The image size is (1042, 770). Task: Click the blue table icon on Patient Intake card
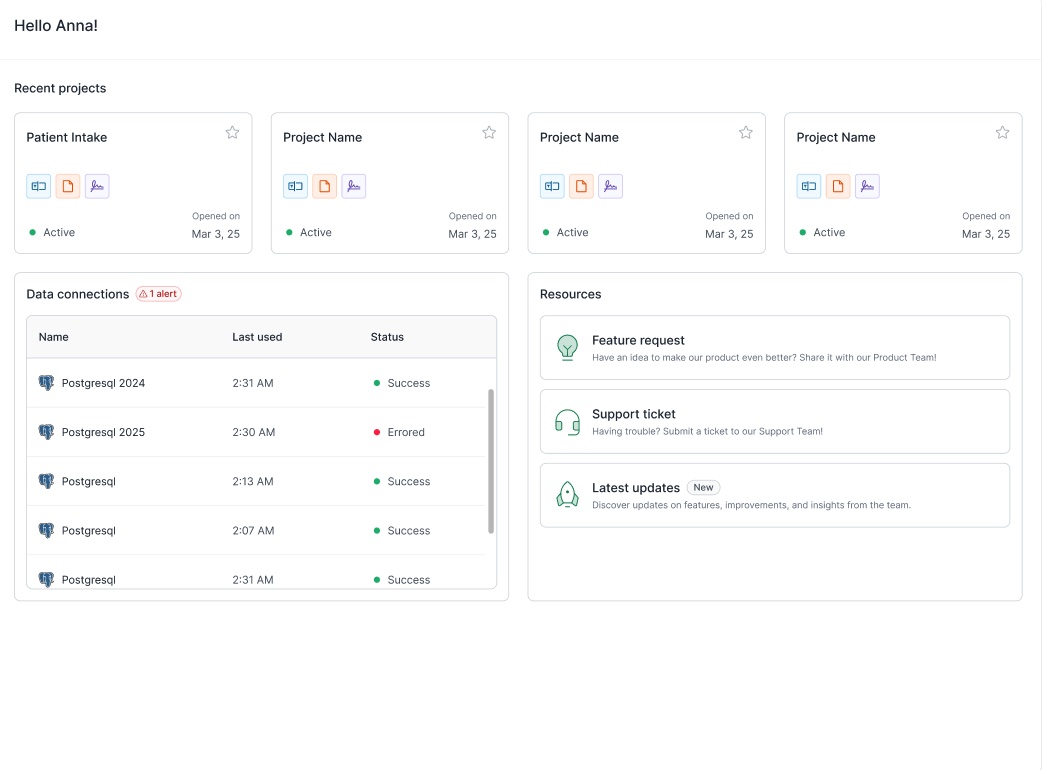click(38, 185)
